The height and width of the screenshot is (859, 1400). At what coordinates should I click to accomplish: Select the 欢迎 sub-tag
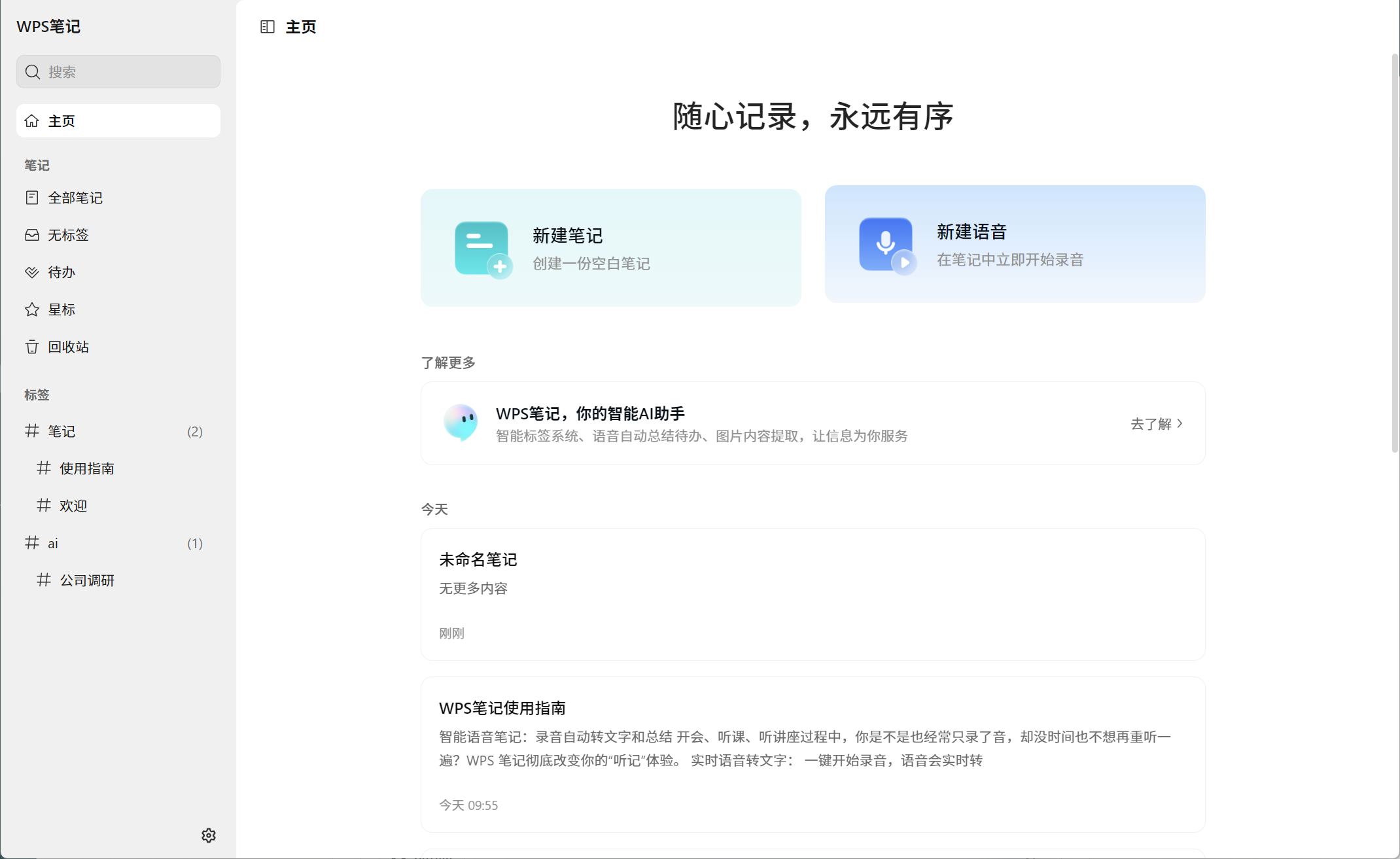118,506
